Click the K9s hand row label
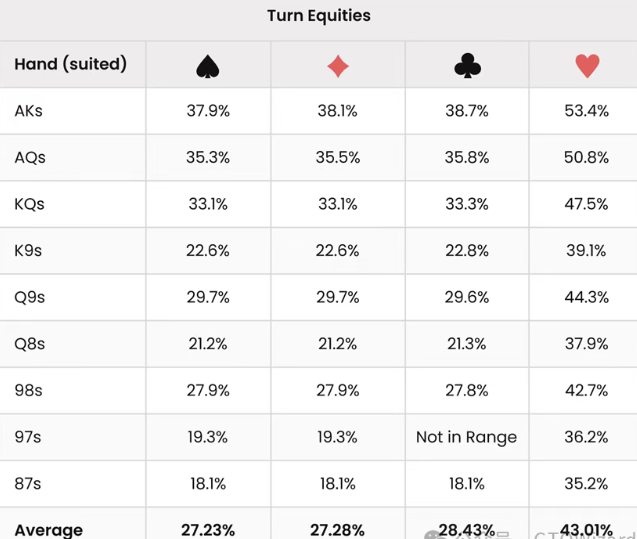Viewport: 637px width, 539px height. point(29,251)
